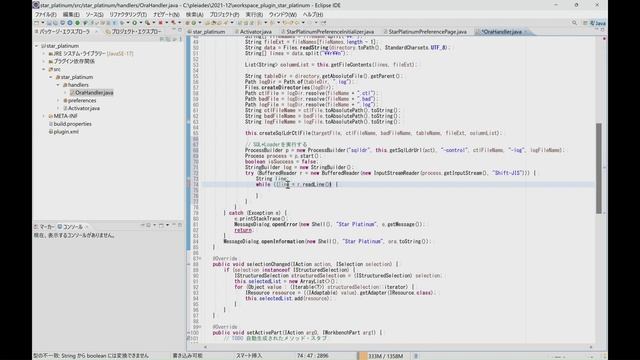Click the 書き込み可能 status bar entry

point(187,356)
